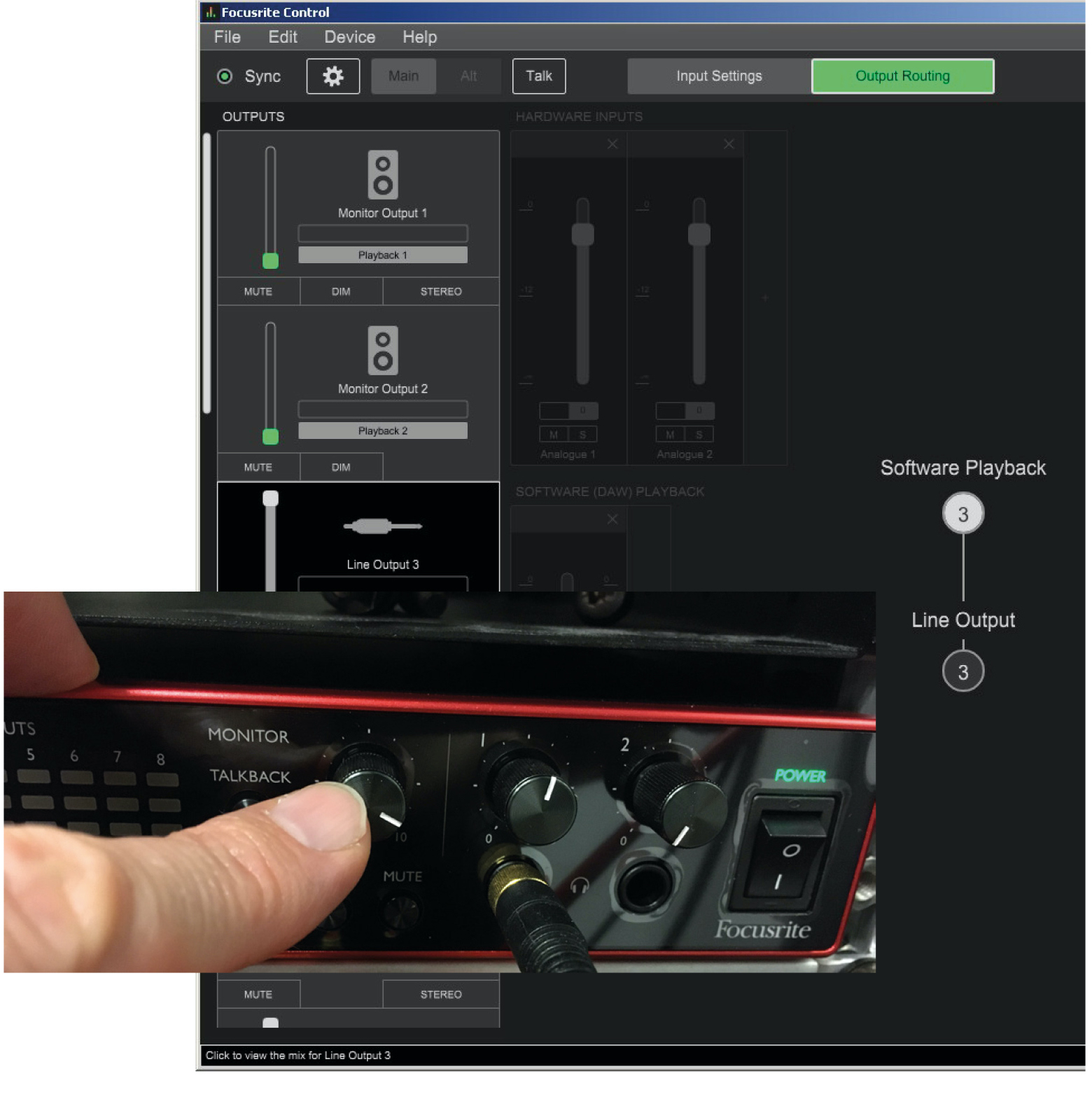The height and width of the screenshot is (1097, 1092).
Task: Click the Monitor Output 1 level fader
Action: [x=270, y=260]
